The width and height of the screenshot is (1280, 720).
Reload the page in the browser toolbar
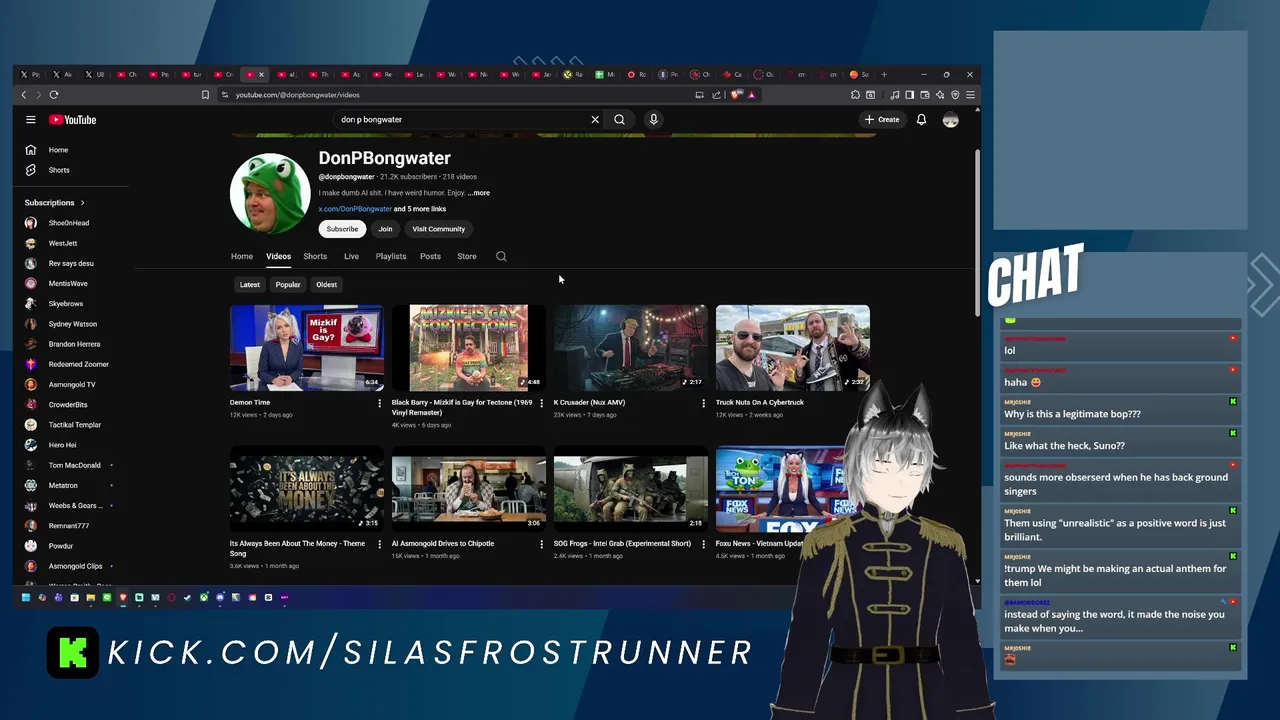click(x=54, y=95)
